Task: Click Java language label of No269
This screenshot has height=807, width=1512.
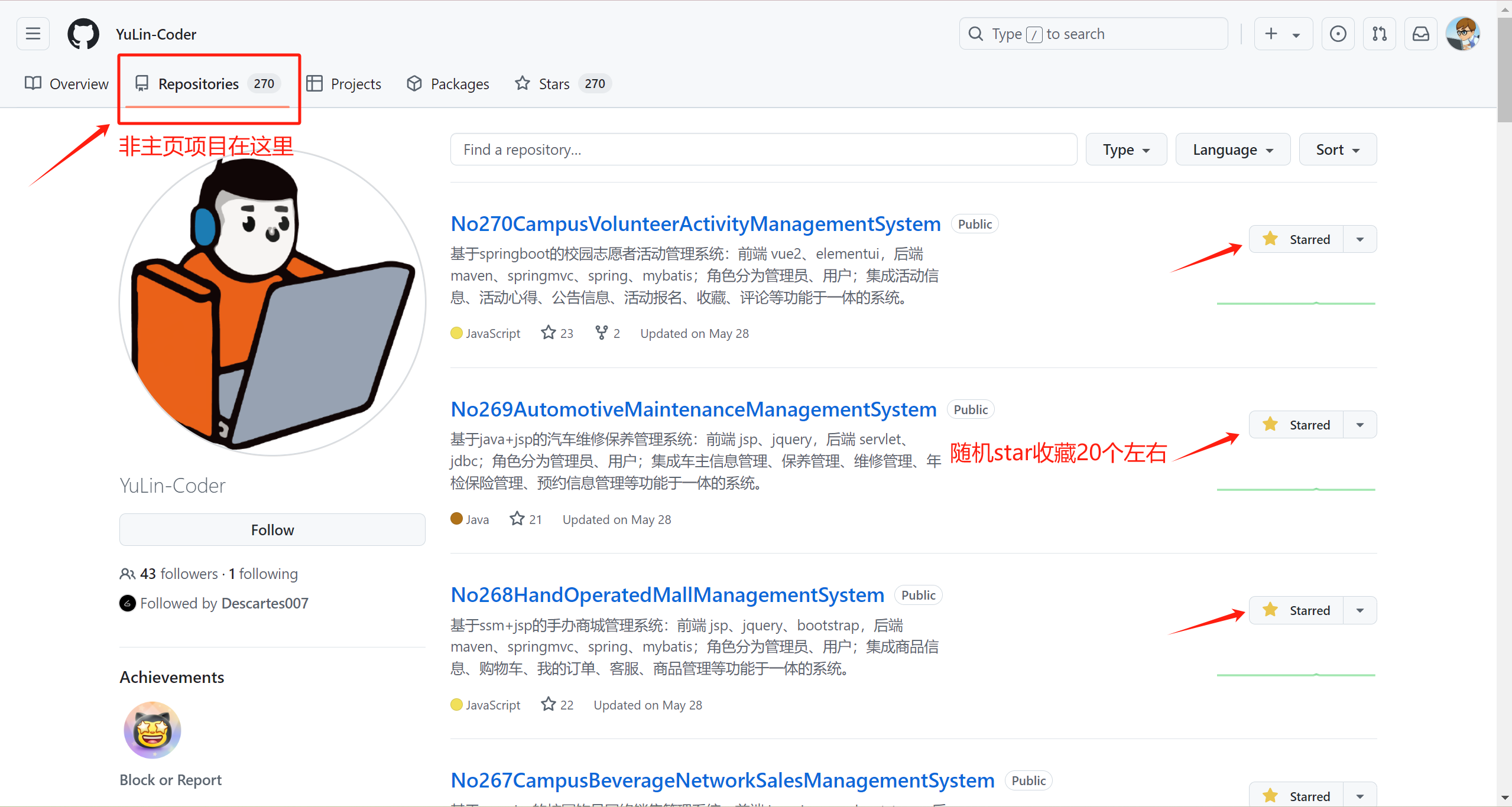Action: coord(470,519)
